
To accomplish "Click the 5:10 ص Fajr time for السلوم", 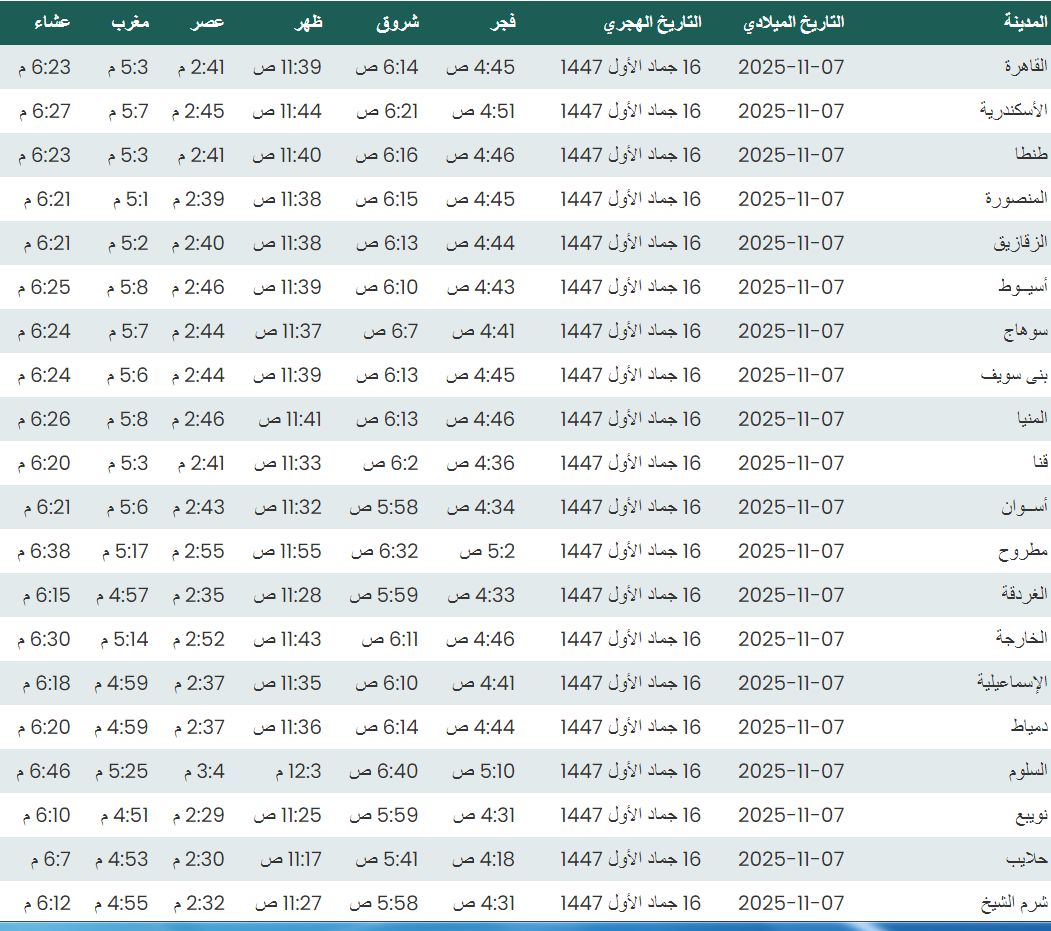I will (x=483, y=771).
